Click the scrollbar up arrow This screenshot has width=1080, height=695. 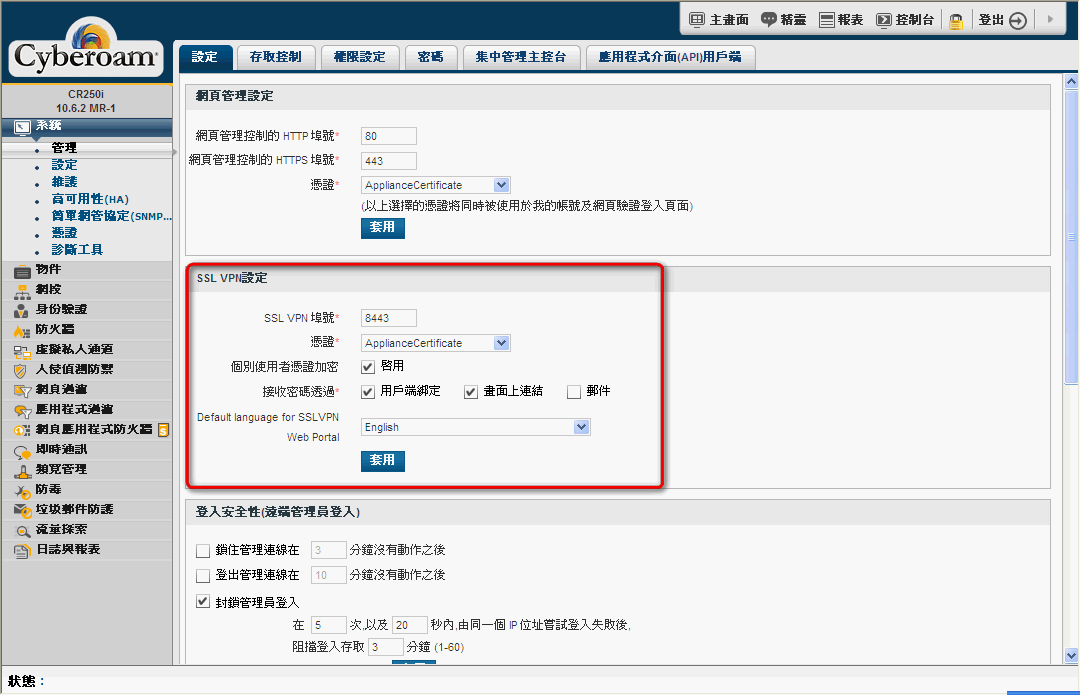pos(1071,81)
